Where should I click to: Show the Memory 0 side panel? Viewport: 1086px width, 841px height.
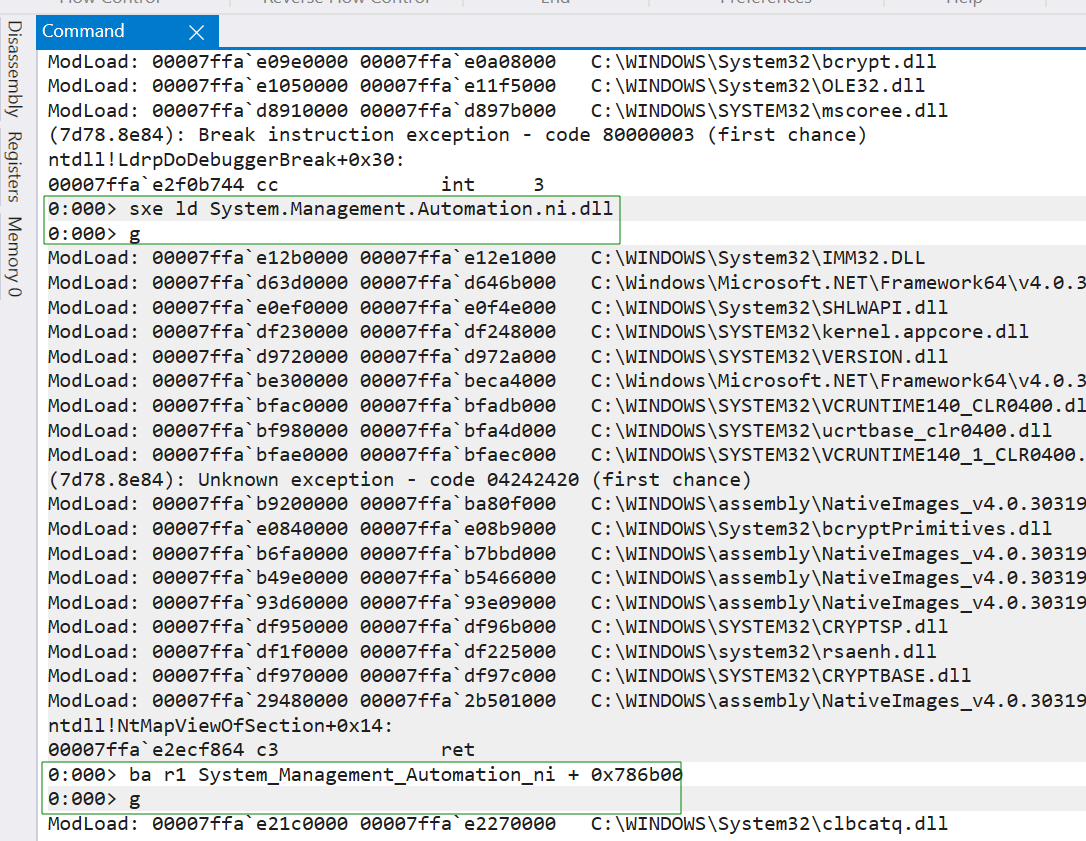[x=14, y=256]
